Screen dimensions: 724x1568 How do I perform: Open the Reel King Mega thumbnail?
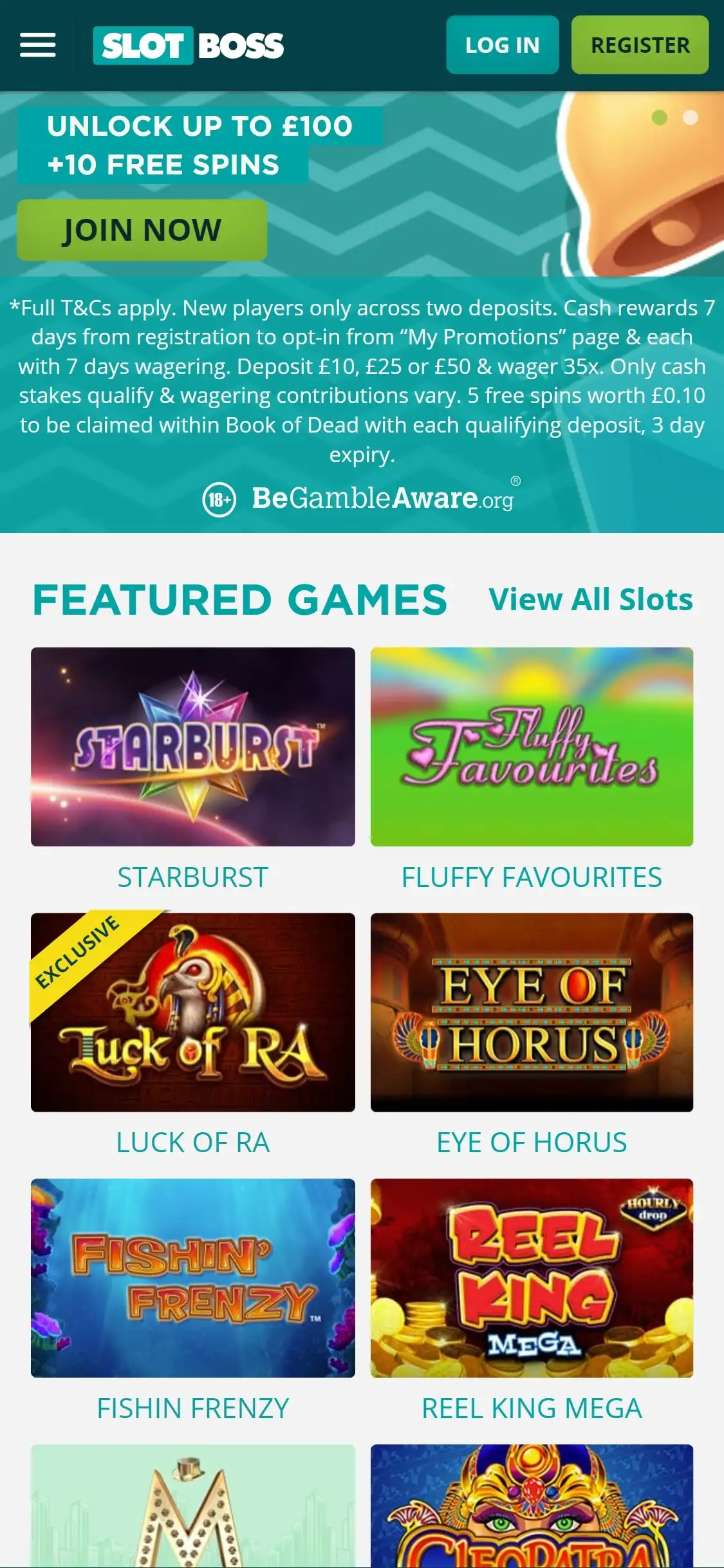[x=532, y=1278]
